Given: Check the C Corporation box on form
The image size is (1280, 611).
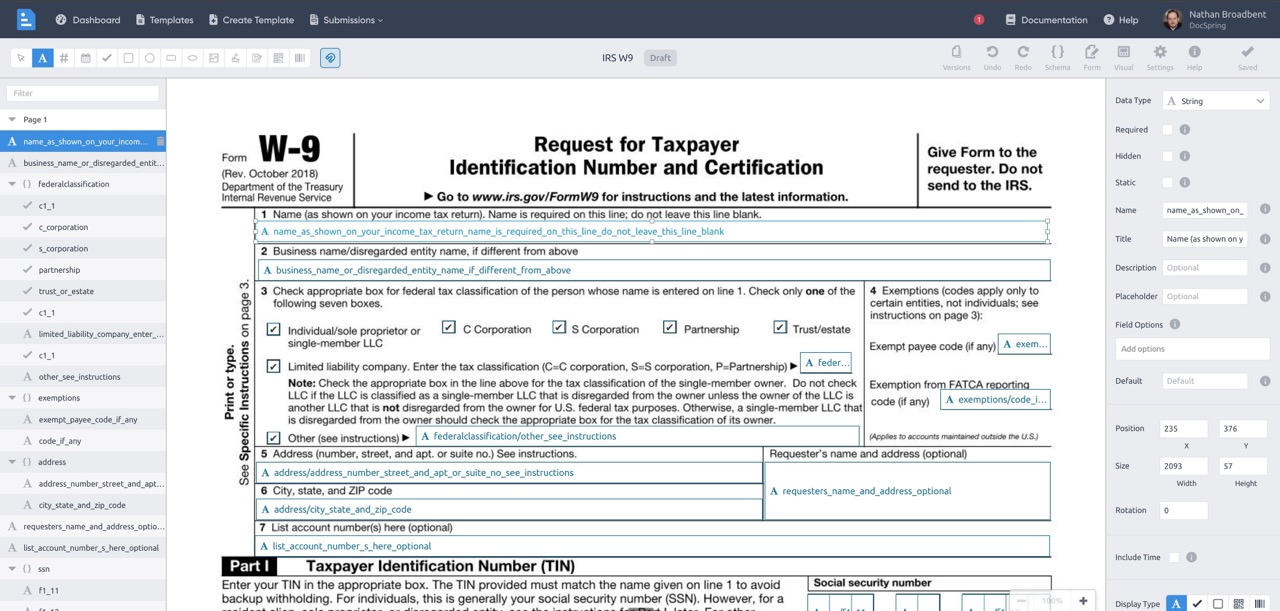Looking at the screenshot, I should [448, 327].
